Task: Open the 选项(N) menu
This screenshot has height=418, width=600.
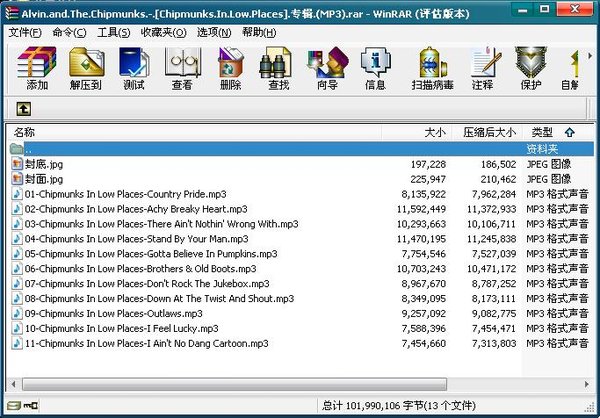Action: coord(214,33)
